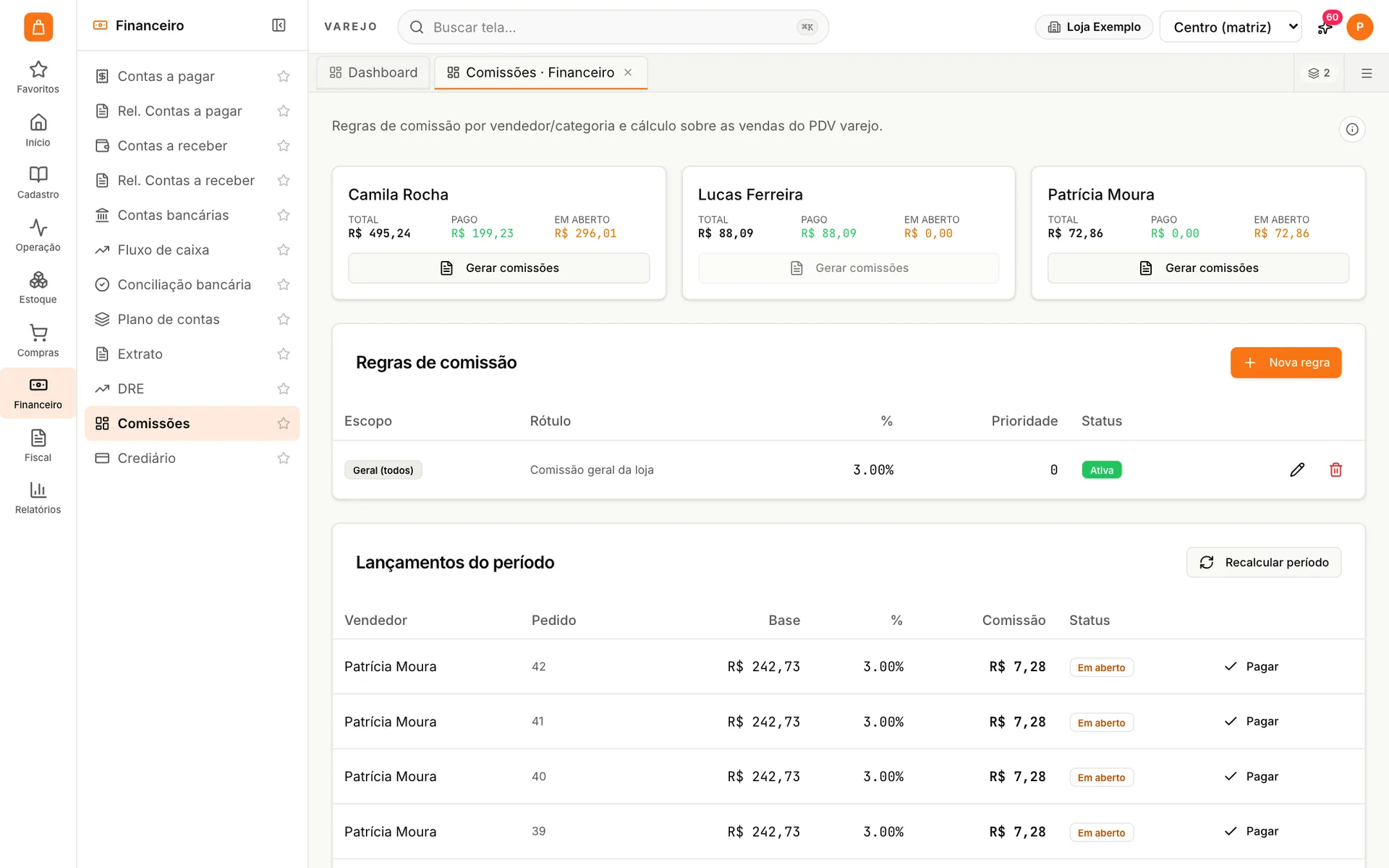The height and width of the screenshot is (868, 1389).
Task: Open the Cadastro module
Action: (x=38, y=182)
